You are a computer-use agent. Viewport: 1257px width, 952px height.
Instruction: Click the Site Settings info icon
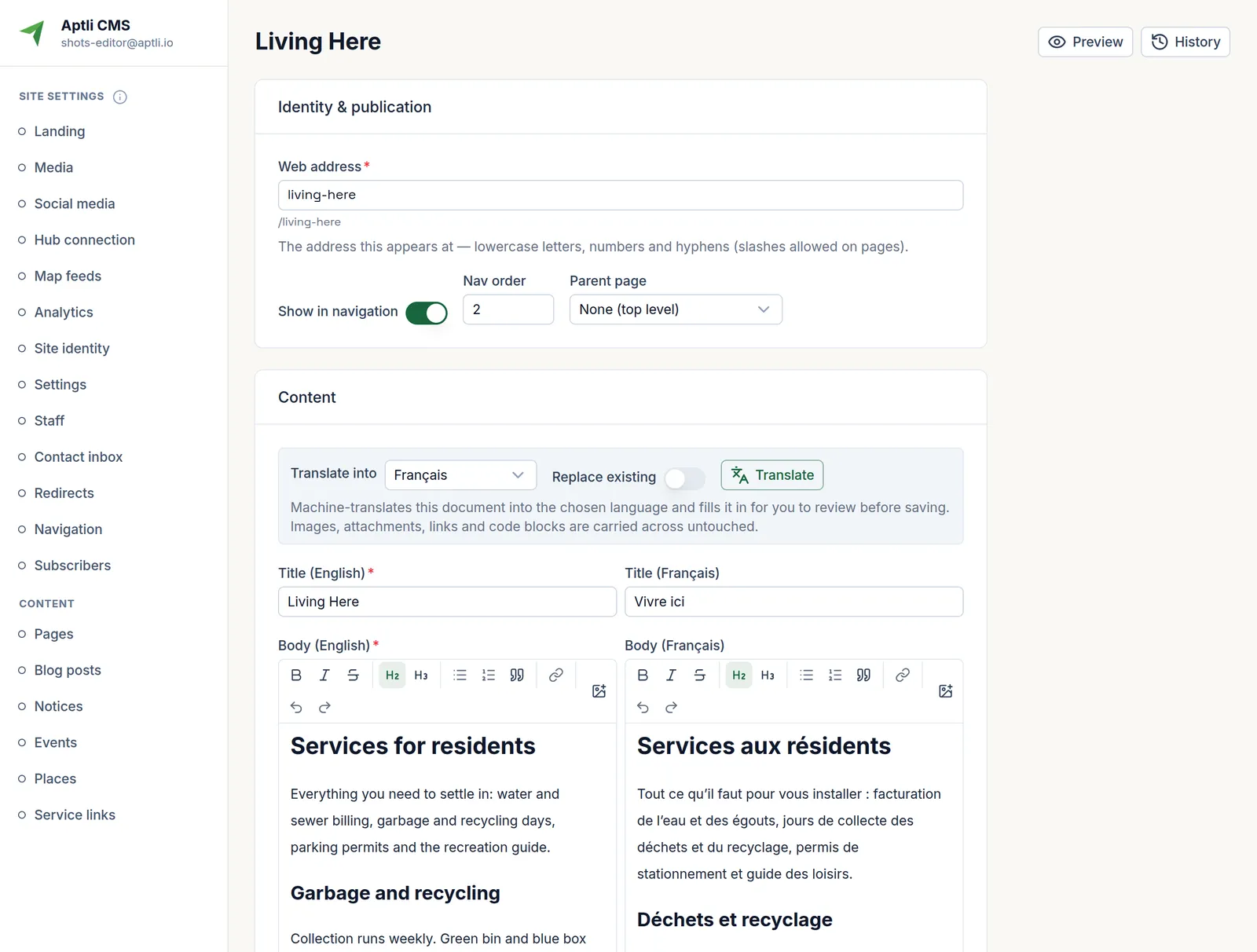click(x=120, y=97)
